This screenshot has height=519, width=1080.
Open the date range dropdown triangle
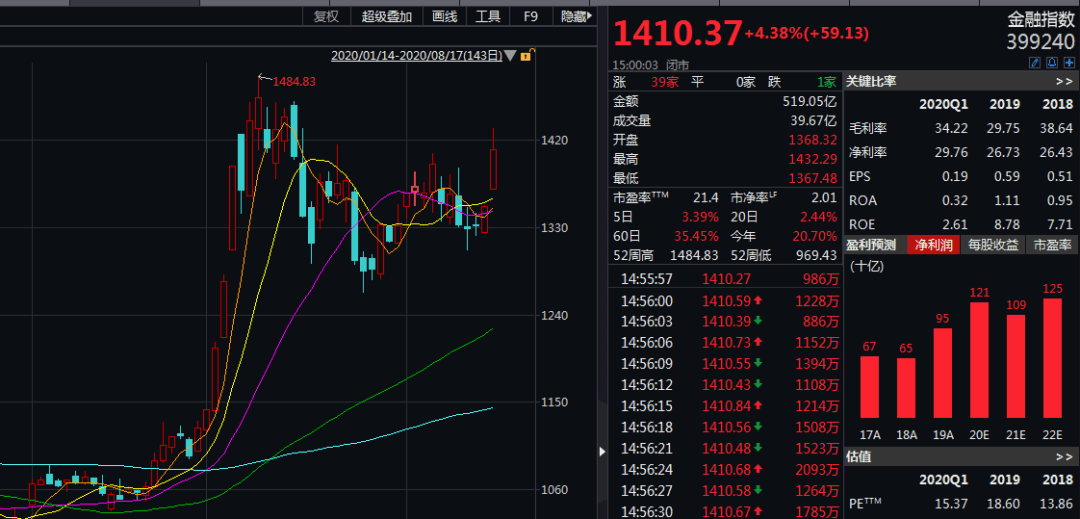click(x=510, y=56)
